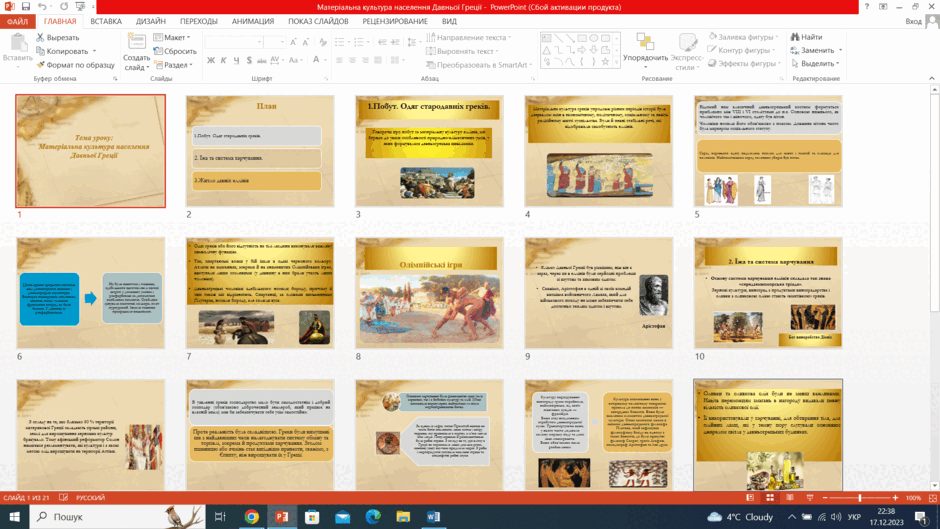
Task: Click Преобразовать в SmartArt
Action: tap(479, 65)
